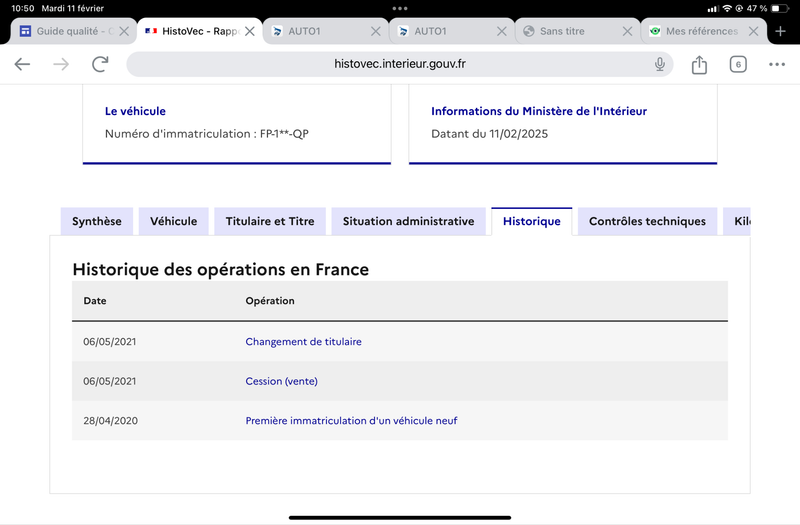This screenshot has width=800, height=525.
Task: Click the forward navigation arrow
Action: (x=61, y=64)
